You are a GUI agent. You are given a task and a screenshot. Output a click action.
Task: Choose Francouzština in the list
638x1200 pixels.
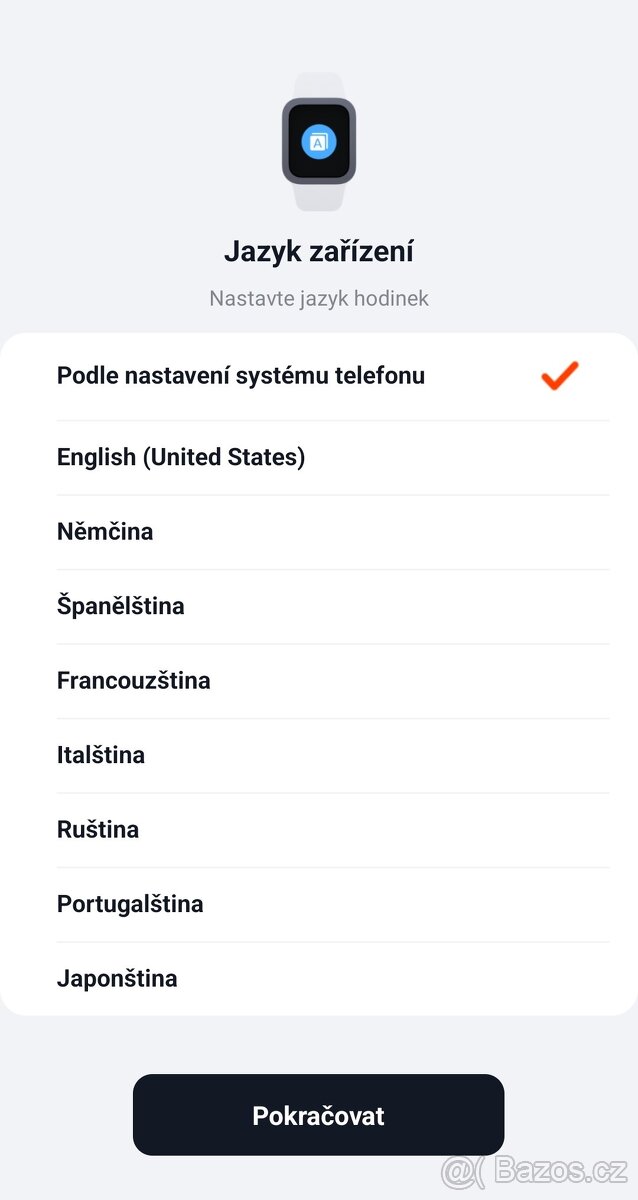(133, 680)
